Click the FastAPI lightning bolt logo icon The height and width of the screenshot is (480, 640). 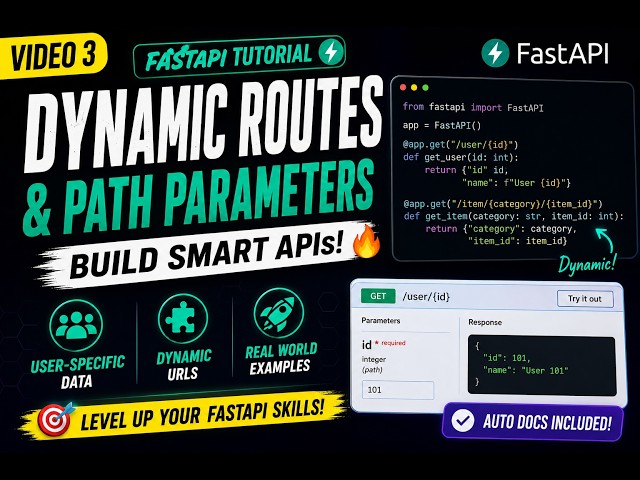pos(495,53)
